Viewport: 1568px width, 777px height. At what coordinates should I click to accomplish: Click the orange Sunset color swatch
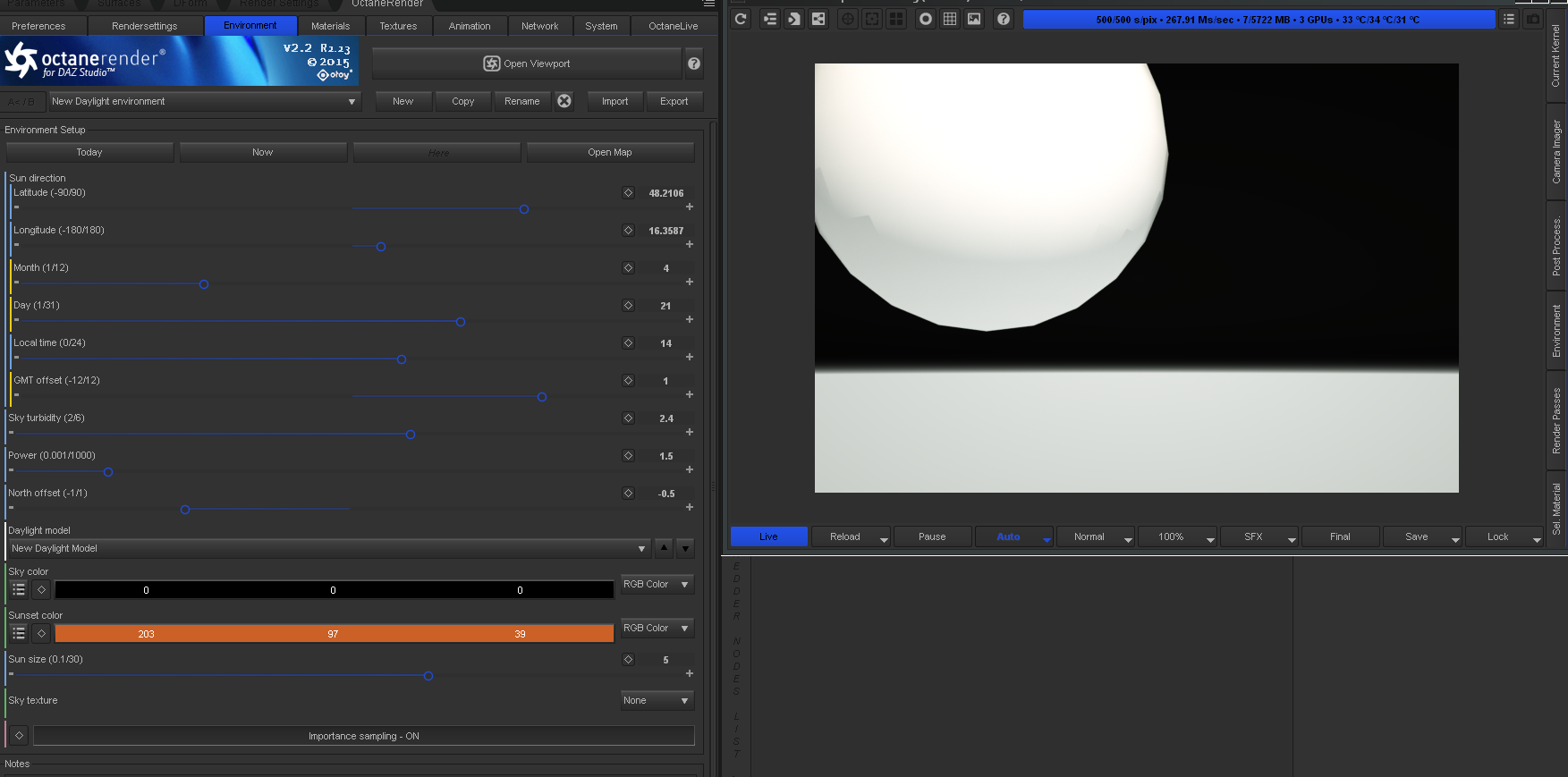tap(334, 634)
